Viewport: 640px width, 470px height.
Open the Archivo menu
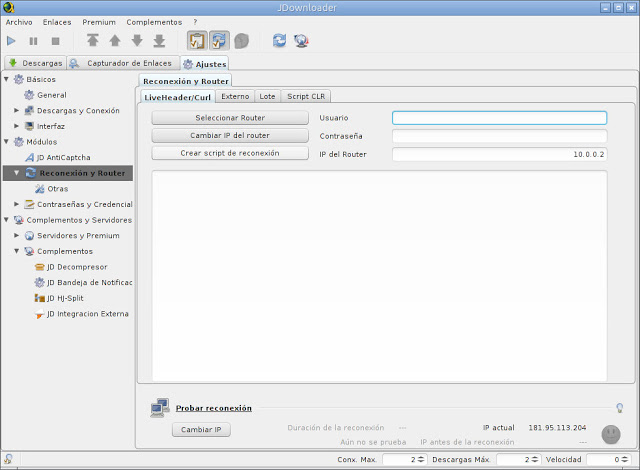[x=19, y=22]
